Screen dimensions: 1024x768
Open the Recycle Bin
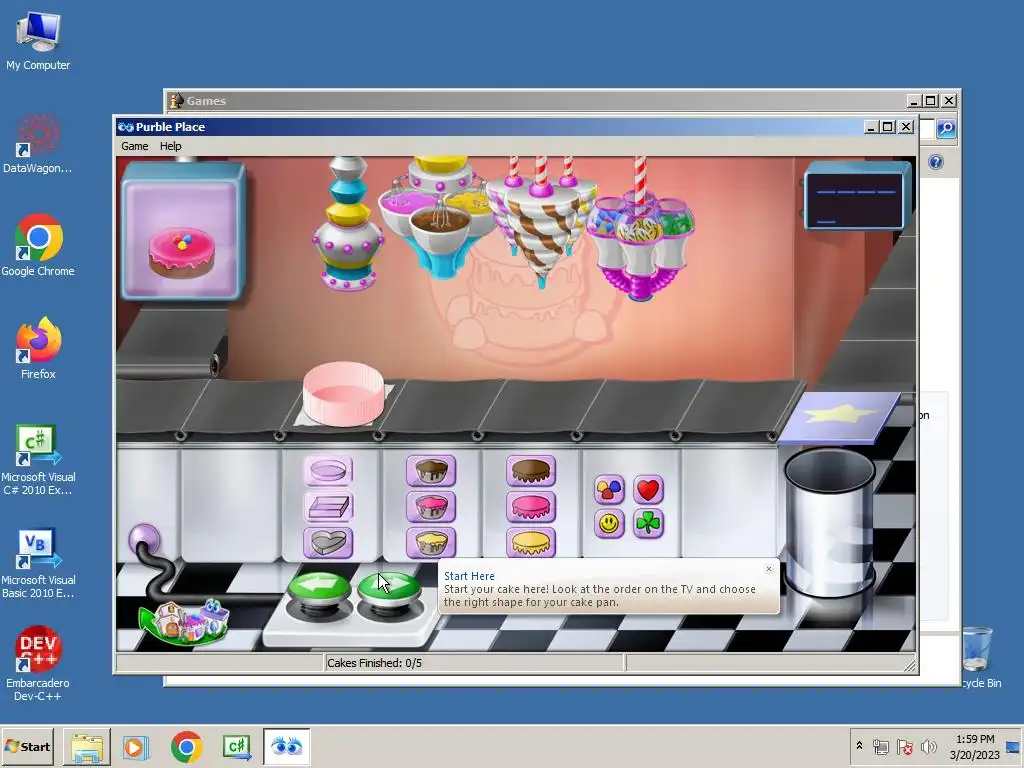click(978, 656)
